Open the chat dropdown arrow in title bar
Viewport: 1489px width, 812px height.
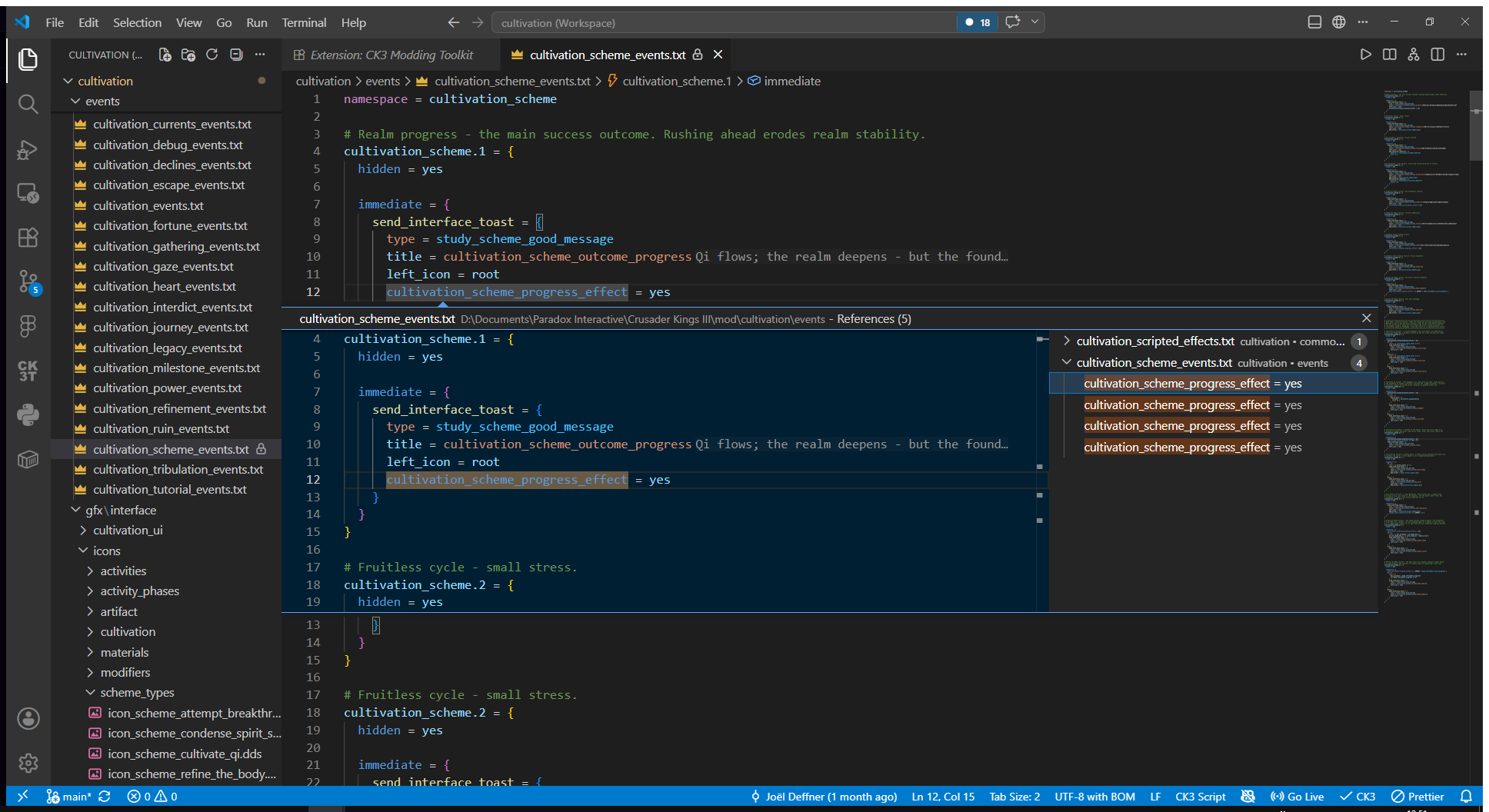pyautogui.click(x=1035, y=22)
